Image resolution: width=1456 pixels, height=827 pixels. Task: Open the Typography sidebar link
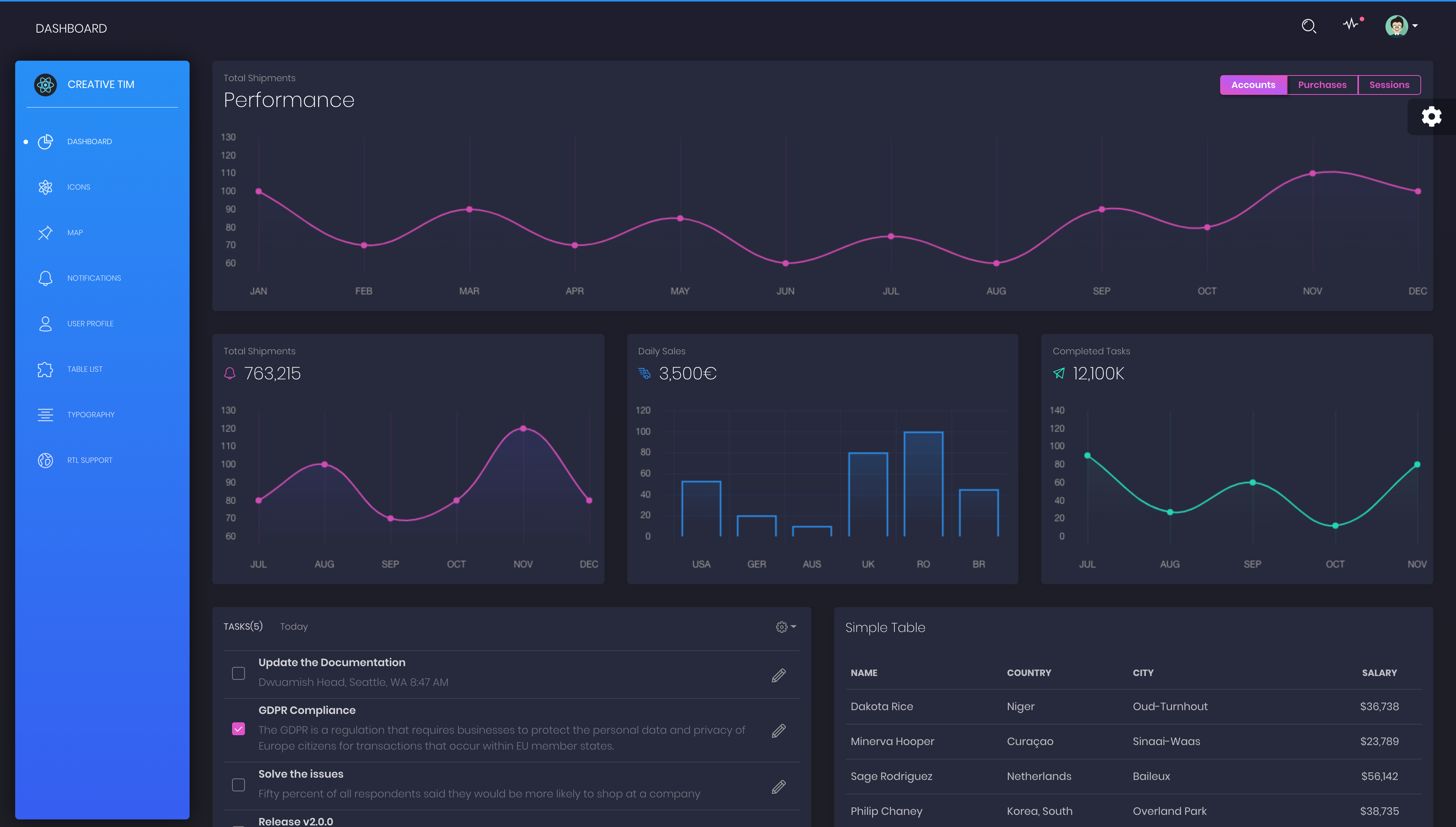click(x=91, y=415)
